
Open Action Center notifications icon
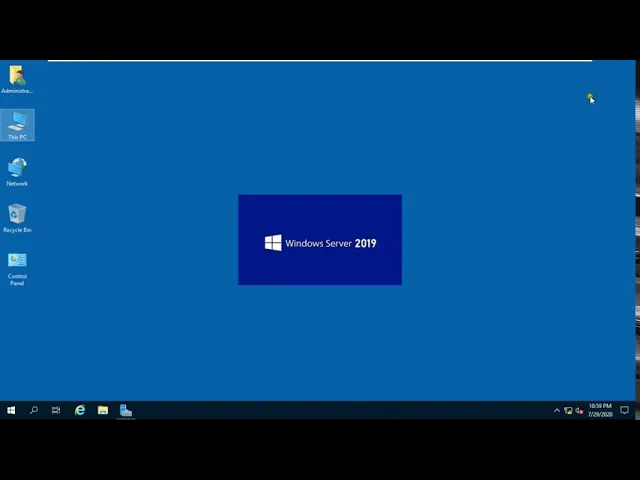pyautogui.click(x=624, y=410)
